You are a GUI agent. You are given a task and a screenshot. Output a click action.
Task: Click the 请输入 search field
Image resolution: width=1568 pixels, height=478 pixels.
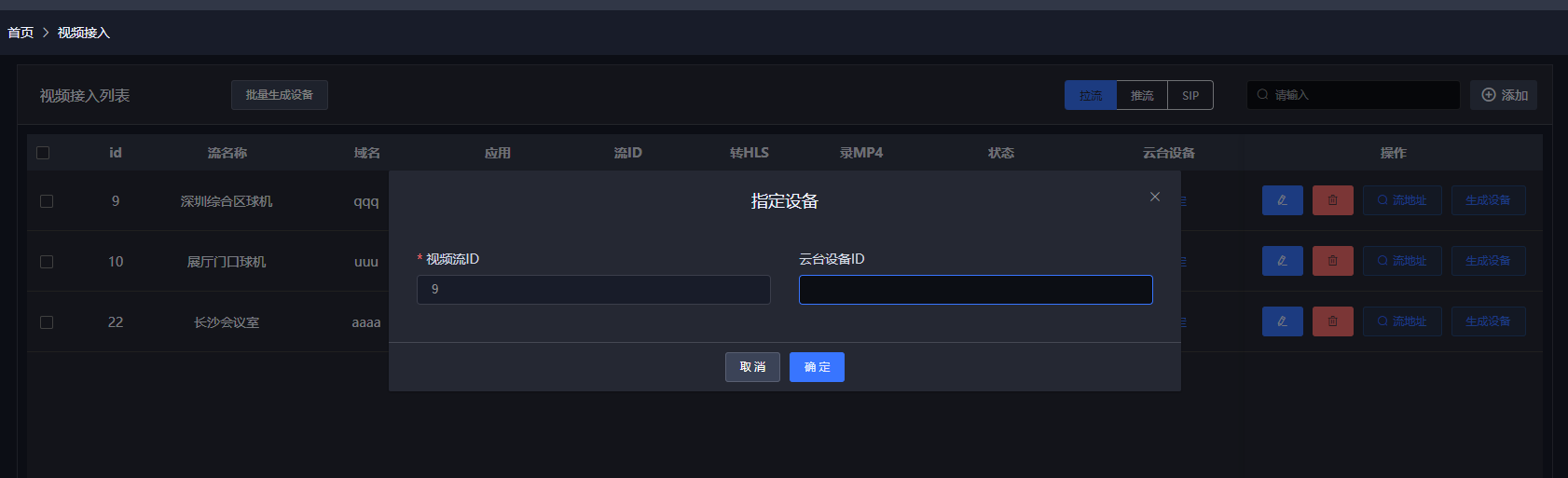point(1354,95)
